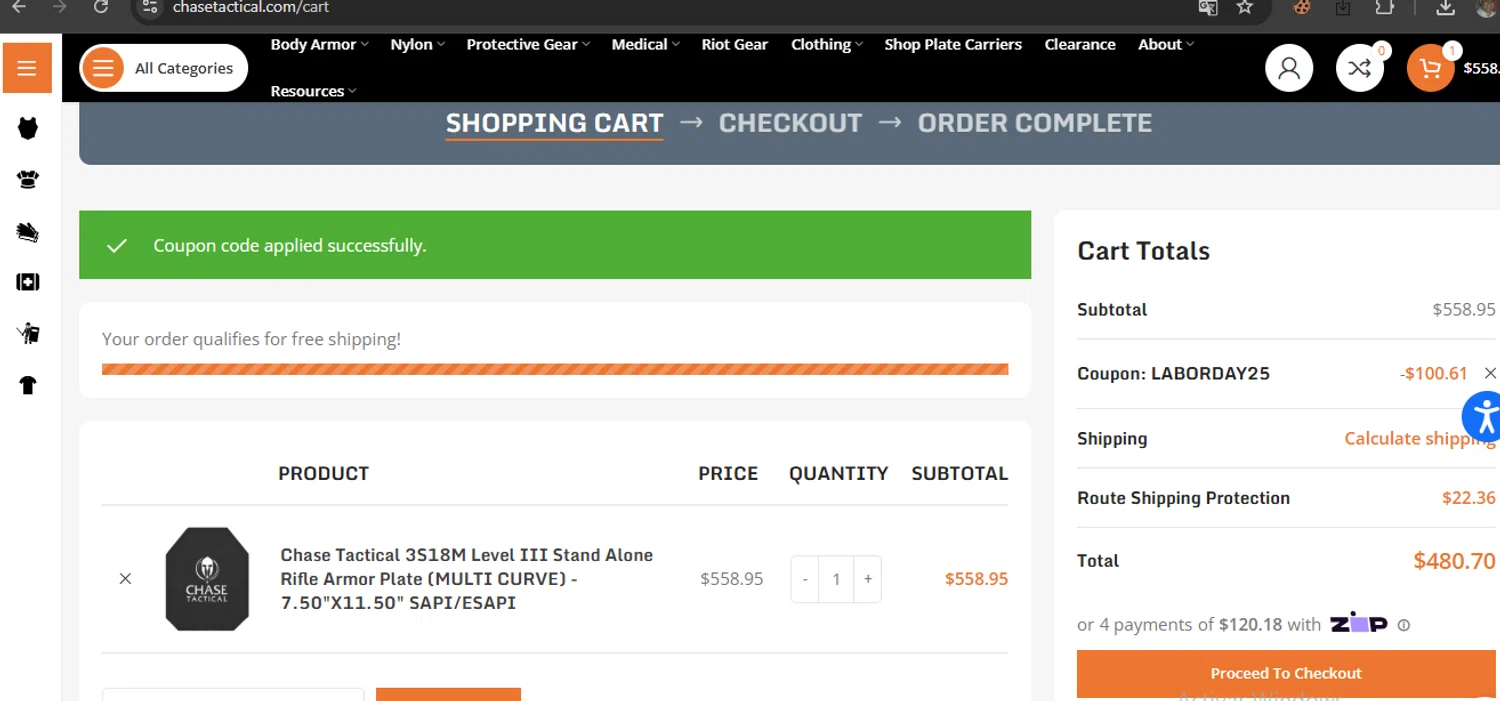Expand the Protective Gear menu
Viewport: 1500px width, 701px height.
[x=528, y=44]
